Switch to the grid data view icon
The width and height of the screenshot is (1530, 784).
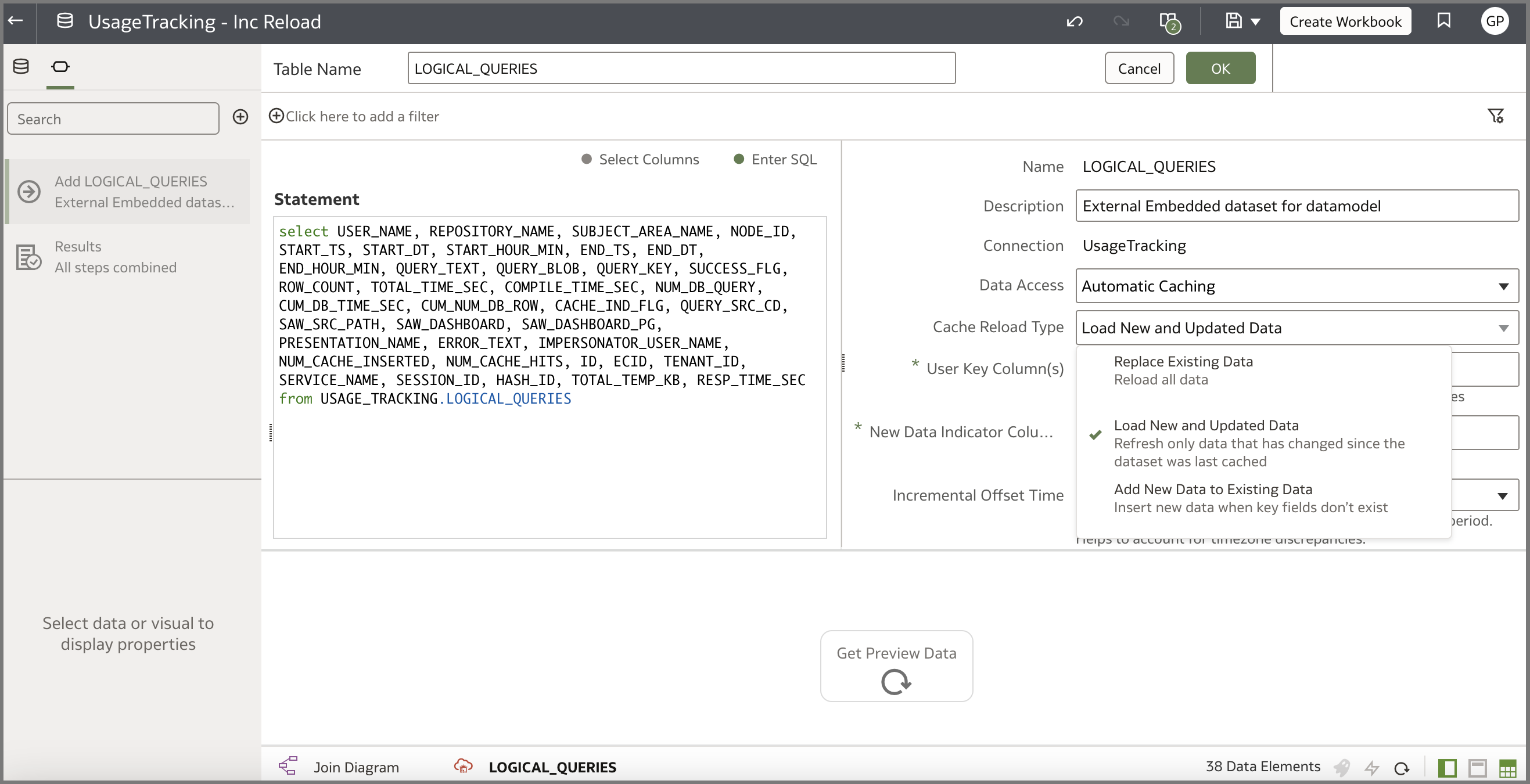click(1507, 767)
